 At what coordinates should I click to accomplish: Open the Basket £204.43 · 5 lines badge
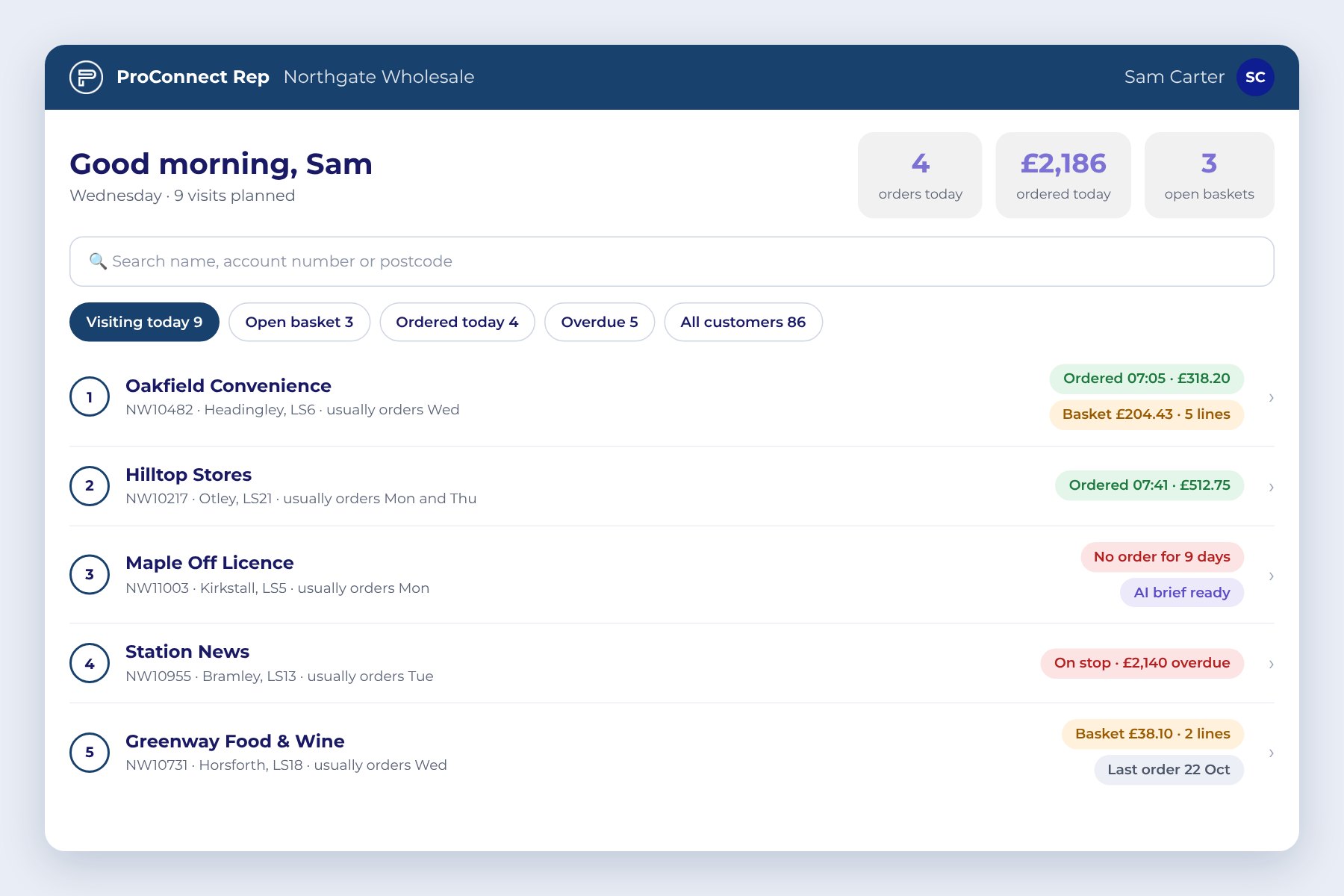tap(1146, 414)
